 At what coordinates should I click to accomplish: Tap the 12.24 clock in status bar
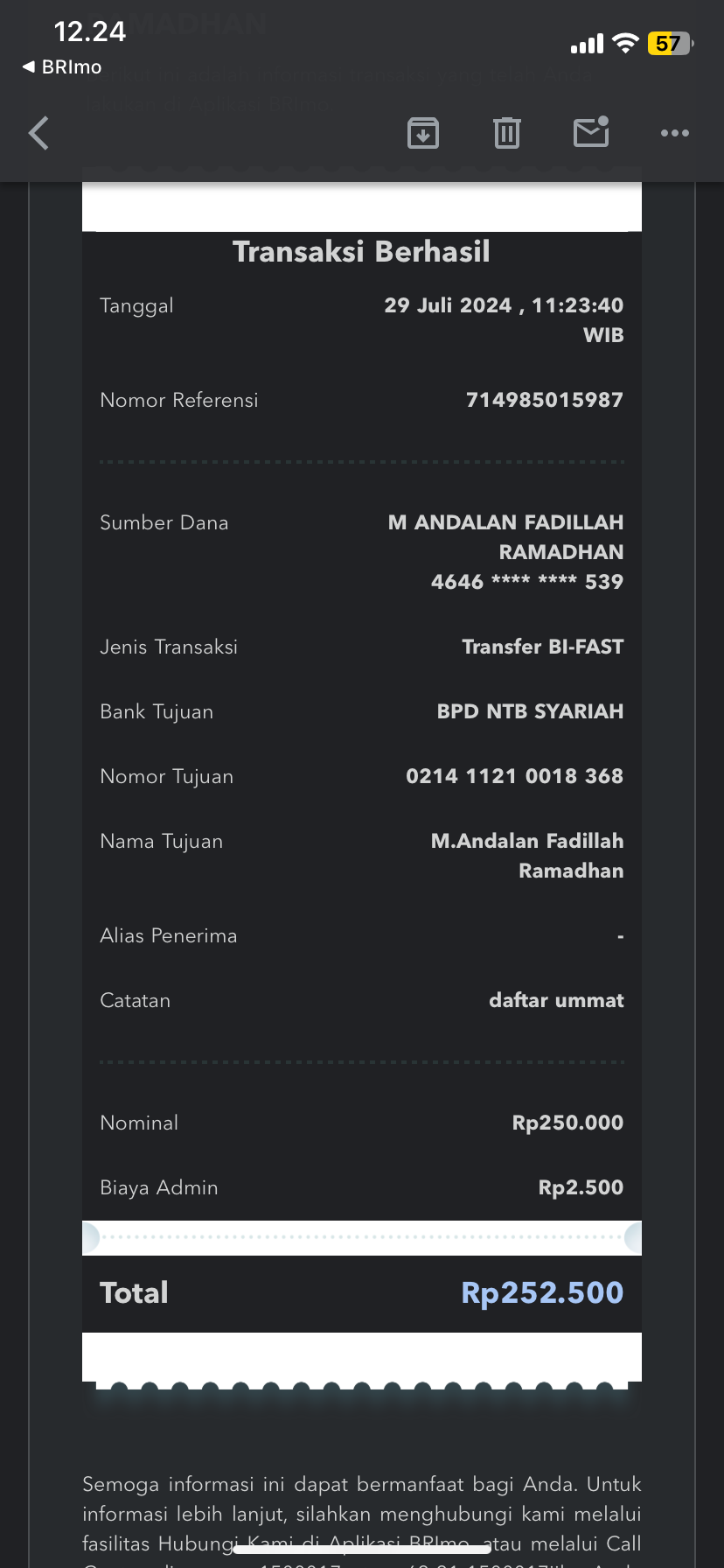click(90, 32)
